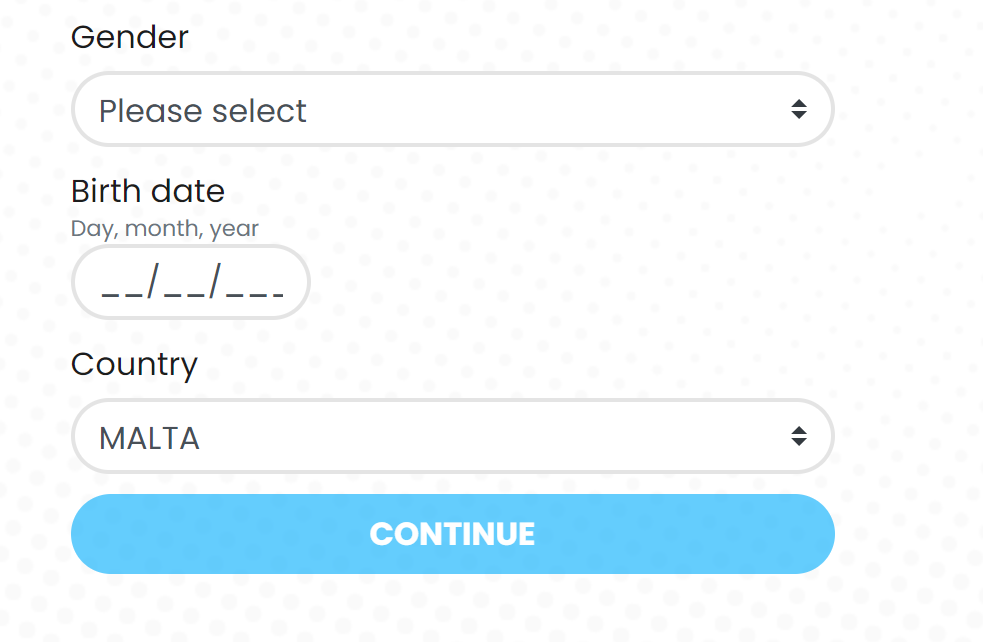Click upward triangle of Gender selector arrows

[799, 103]
